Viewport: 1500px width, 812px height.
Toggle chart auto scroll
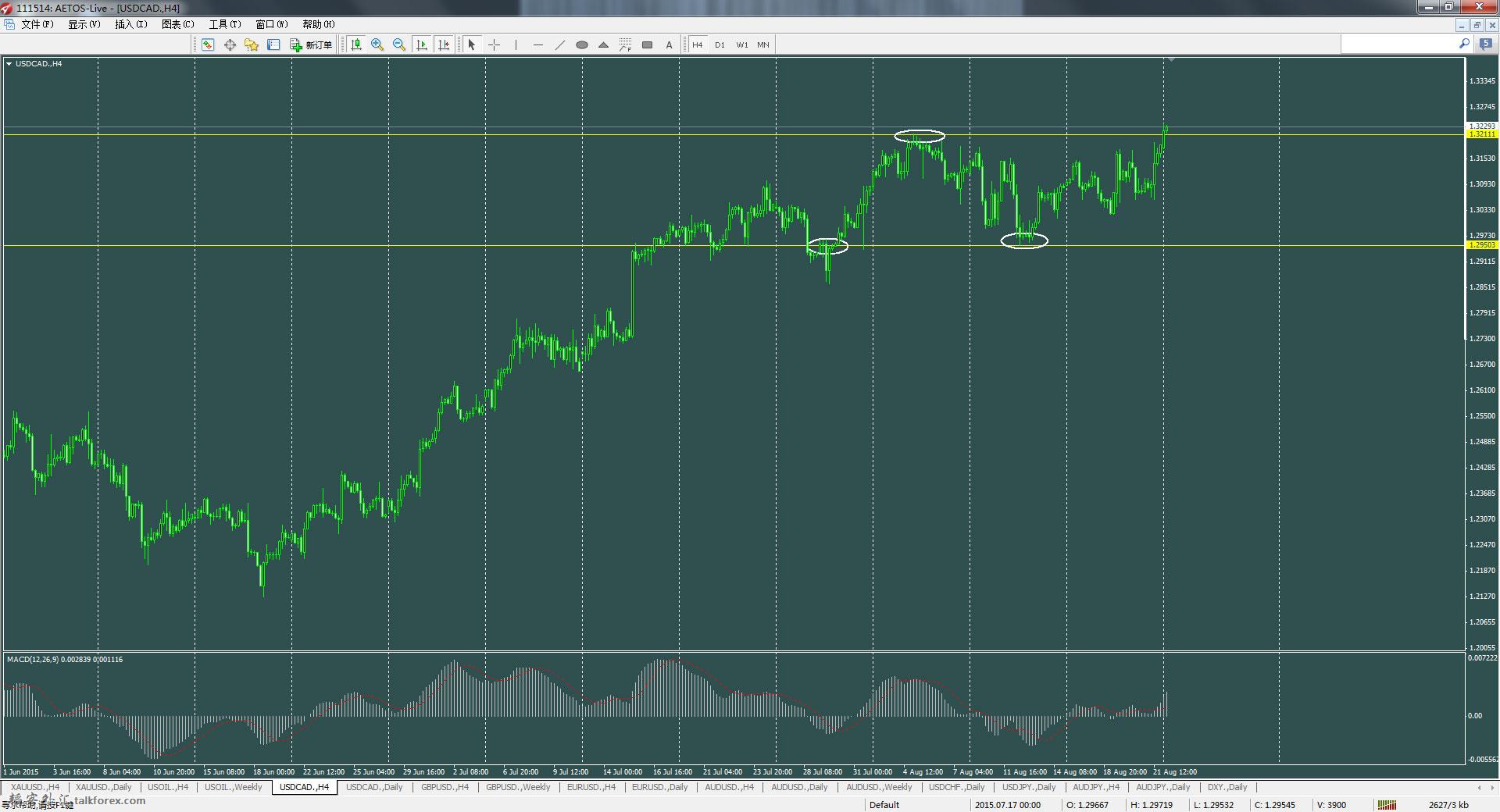tap(422, 45)
